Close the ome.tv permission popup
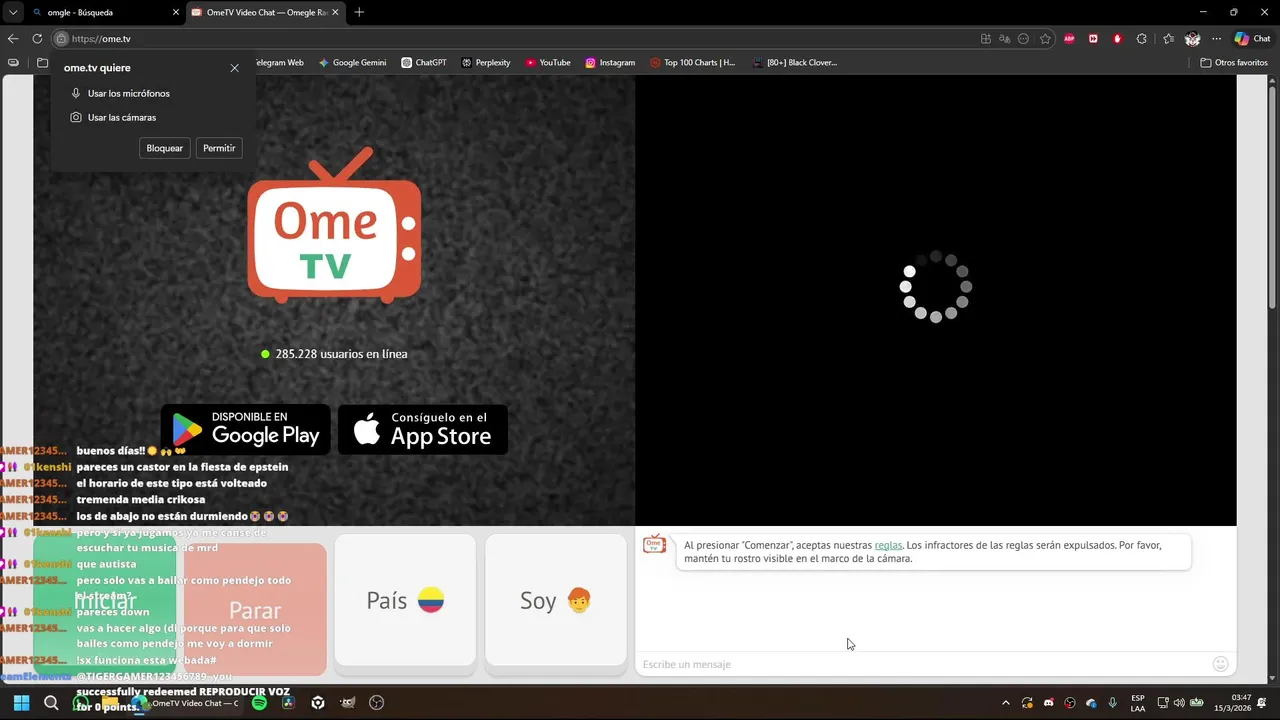1280x720 pixels. click(x=234, y=68)
